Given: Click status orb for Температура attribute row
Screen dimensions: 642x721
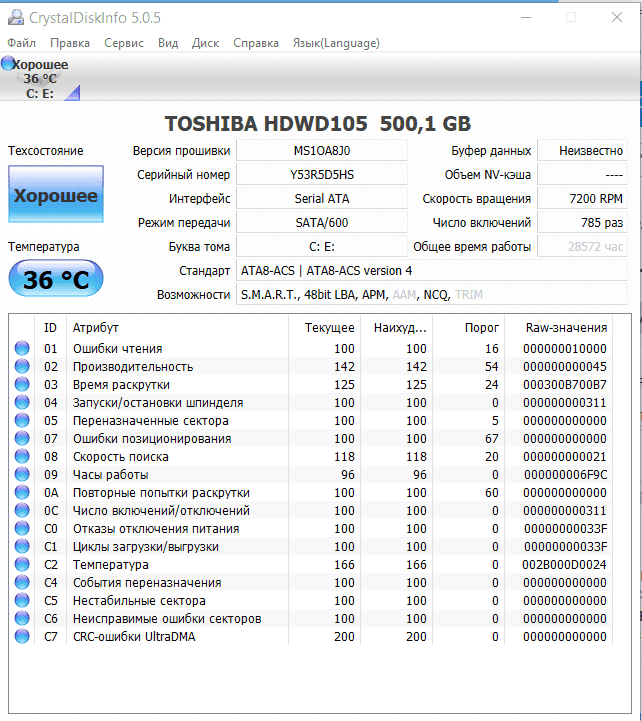Looking at the screenshot, I should [22, 564].
